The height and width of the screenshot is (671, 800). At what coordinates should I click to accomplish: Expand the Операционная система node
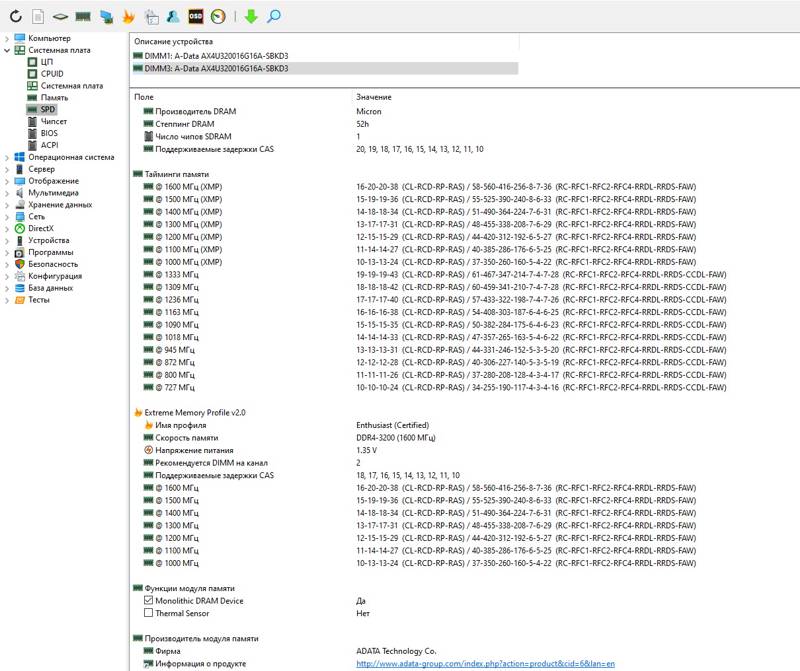tap(7, 157)
